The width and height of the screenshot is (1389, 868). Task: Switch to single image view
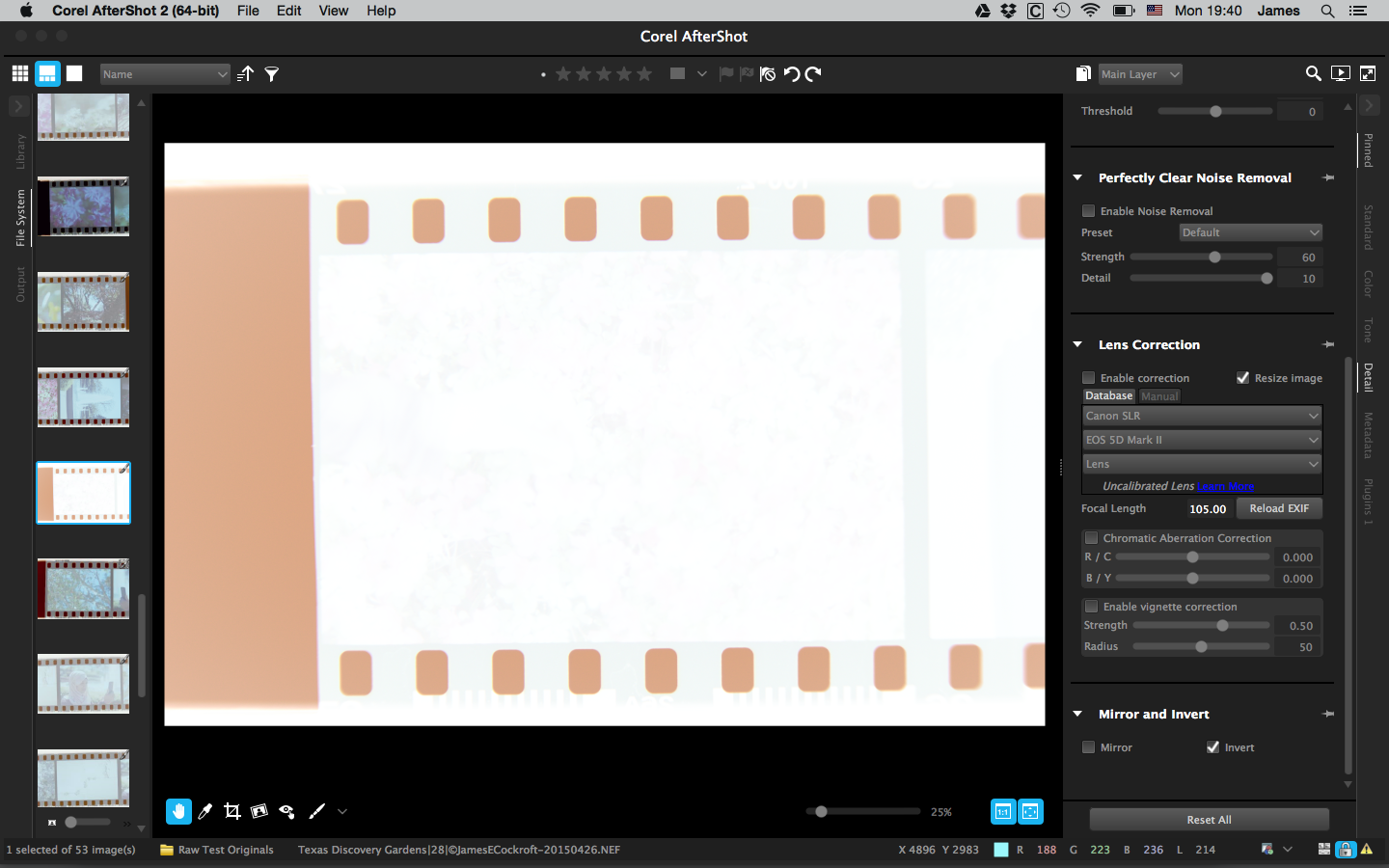pos(74,73)
